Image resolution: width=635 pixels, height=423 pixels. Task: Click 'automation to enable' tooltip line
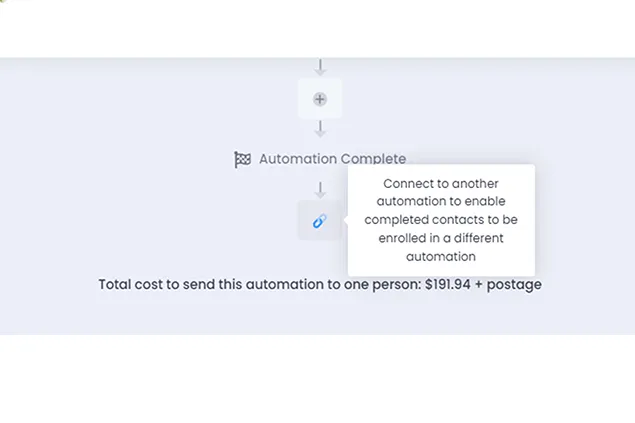(441, 202)
